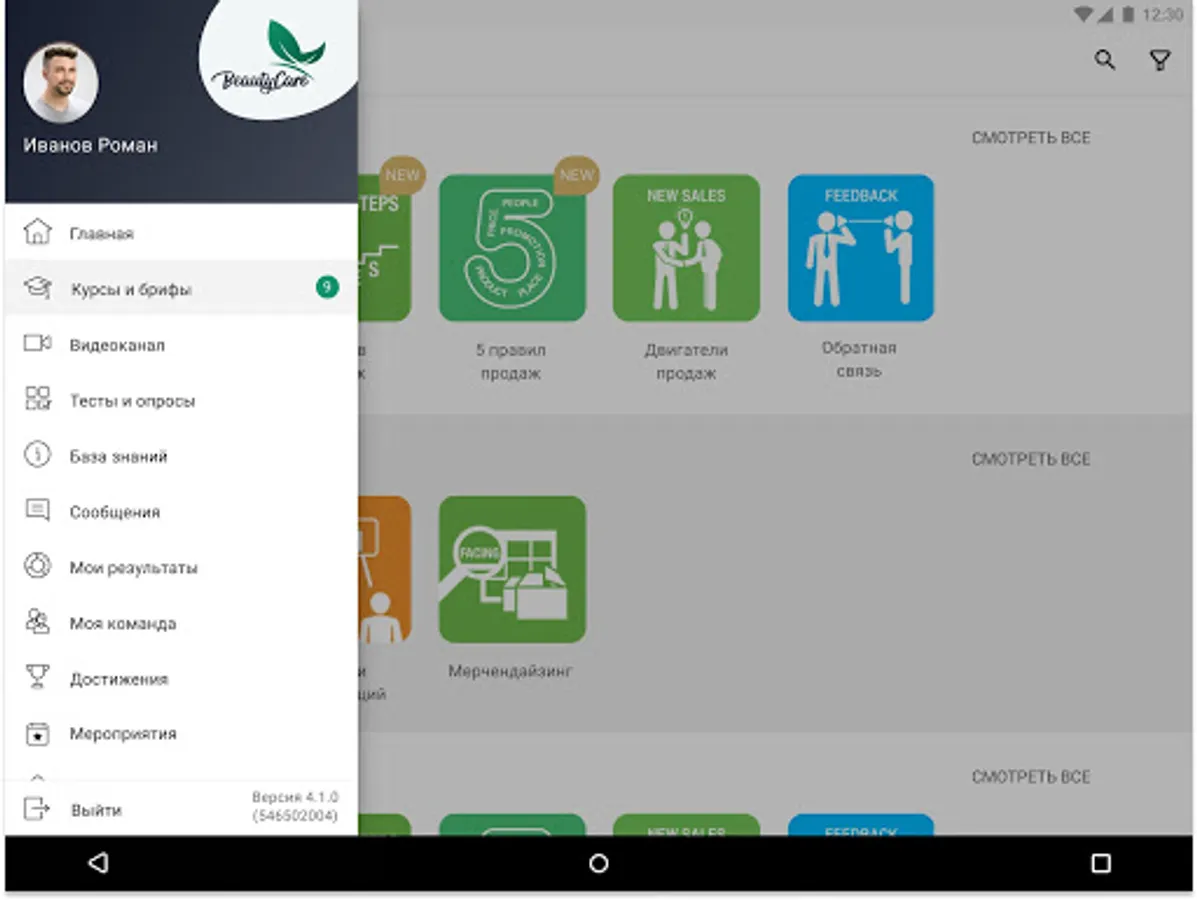
Task: Click the Обратная связь caption
Action: pos(859,359)
